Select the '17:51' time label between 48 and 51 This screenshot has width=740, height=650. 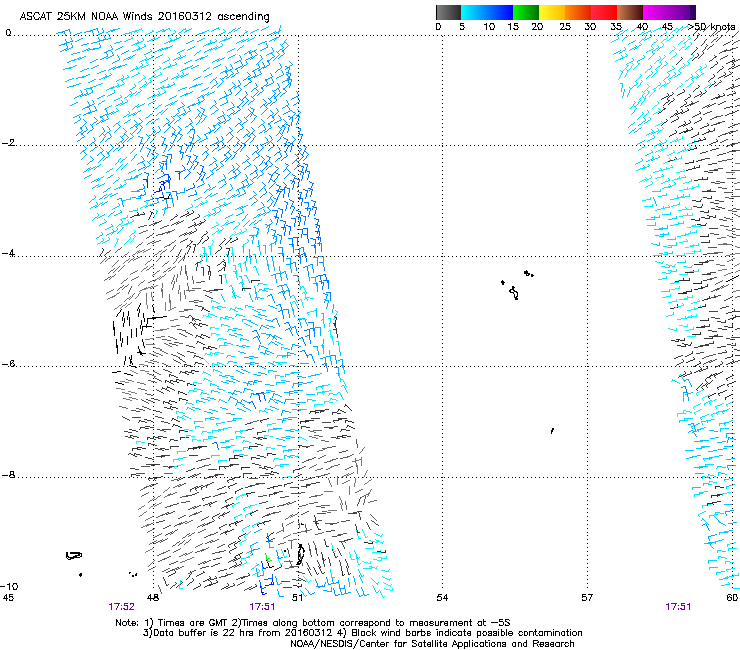pos(262,607)
